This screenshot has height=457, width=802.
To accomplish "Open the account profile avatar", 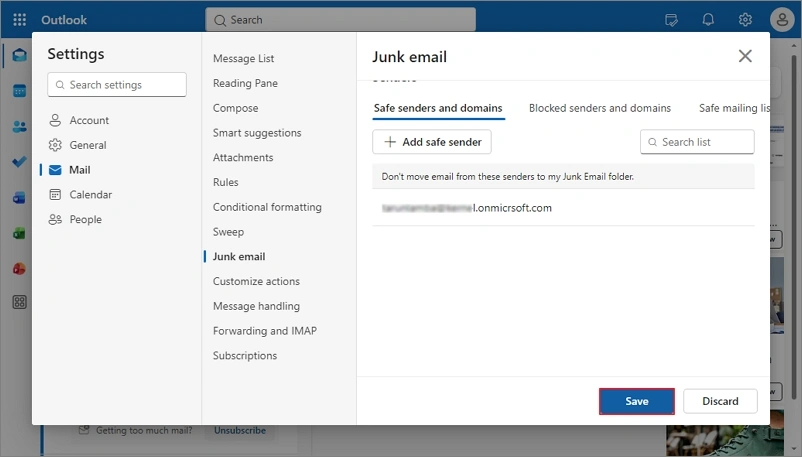I will 782,20.
